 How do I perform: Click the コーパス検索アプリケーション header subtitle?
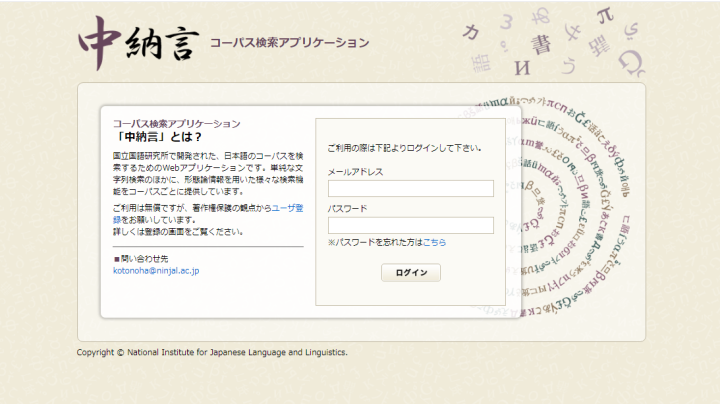point(289,43)
